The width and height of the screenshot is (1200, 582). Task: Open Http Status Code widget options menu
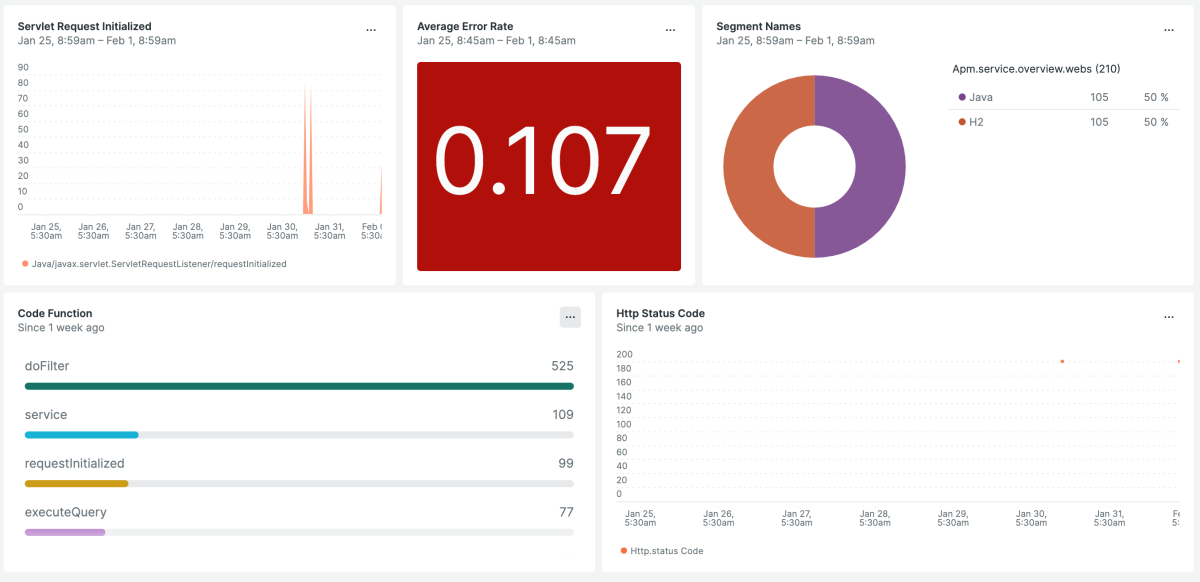pyautogui.click(x=1168, y=317)
